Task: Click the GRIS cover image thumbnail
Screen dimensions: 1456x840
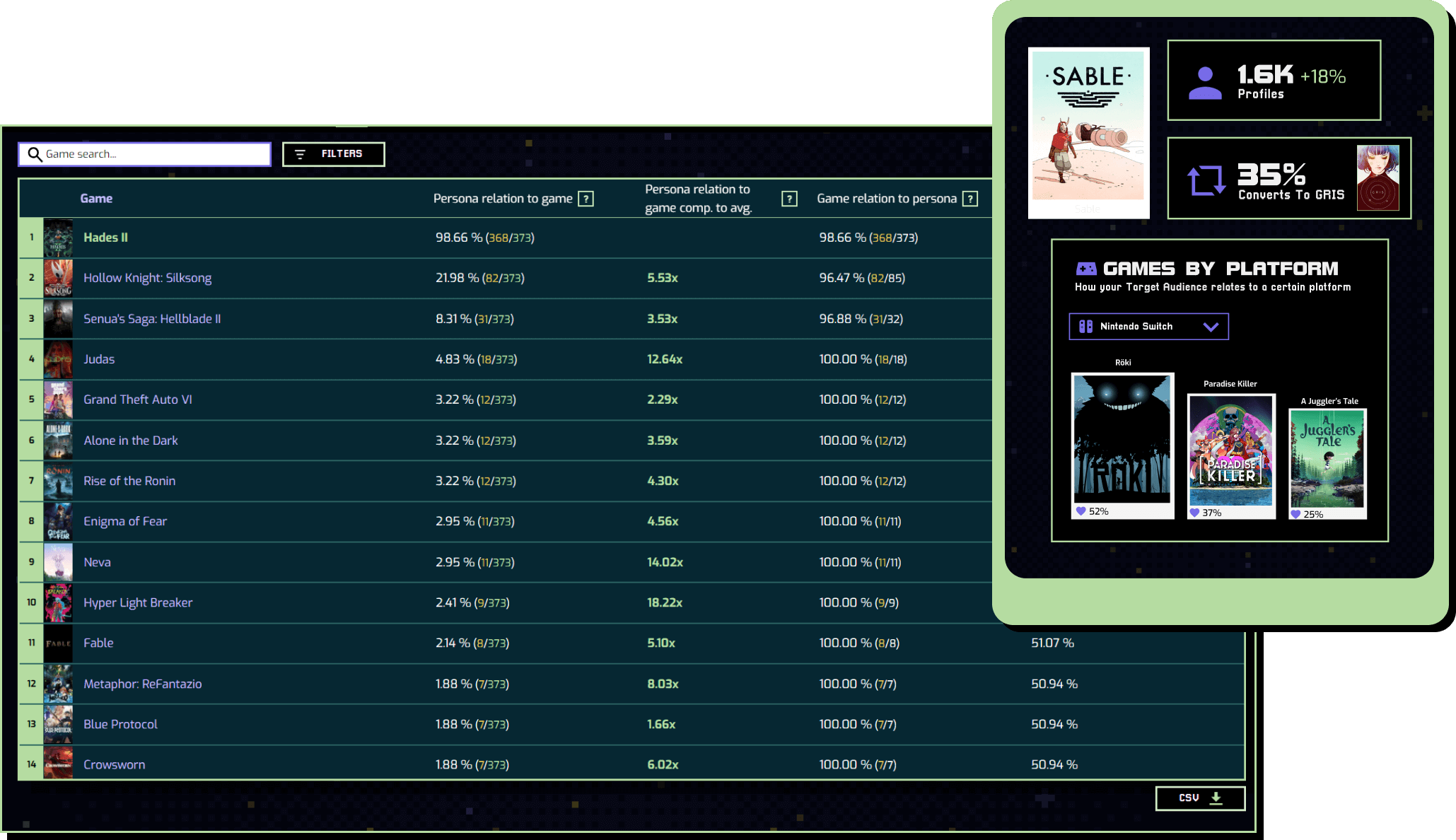Action: coord(1377,177)
